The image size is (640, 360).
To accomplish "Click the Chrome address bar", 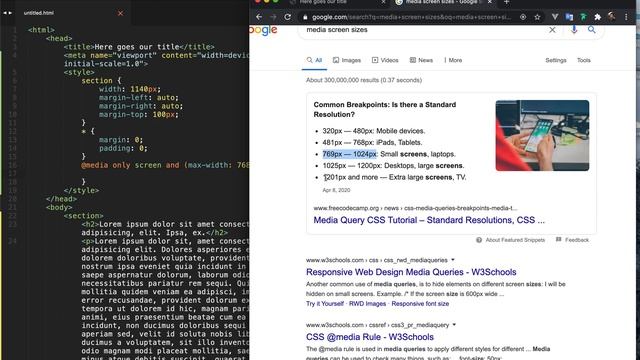I will point(411,17).
